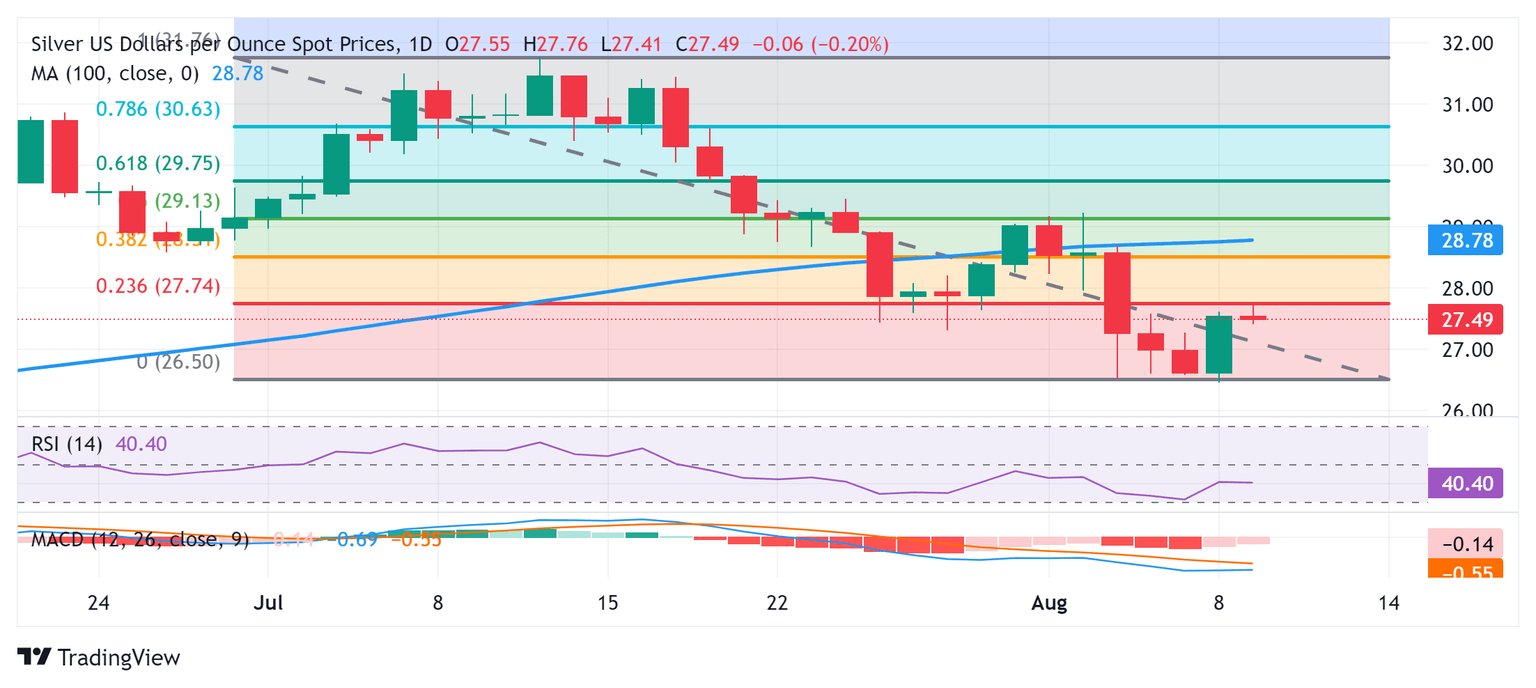Click the 28.00 price axis label
Image resolution: width=1536 pixels, height=688 pixels.
(1466, 289)
